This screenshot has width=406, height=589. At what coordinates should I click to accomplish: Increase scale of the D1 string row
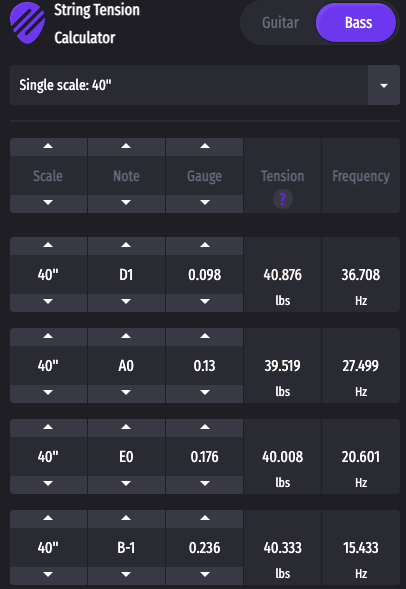48,246
